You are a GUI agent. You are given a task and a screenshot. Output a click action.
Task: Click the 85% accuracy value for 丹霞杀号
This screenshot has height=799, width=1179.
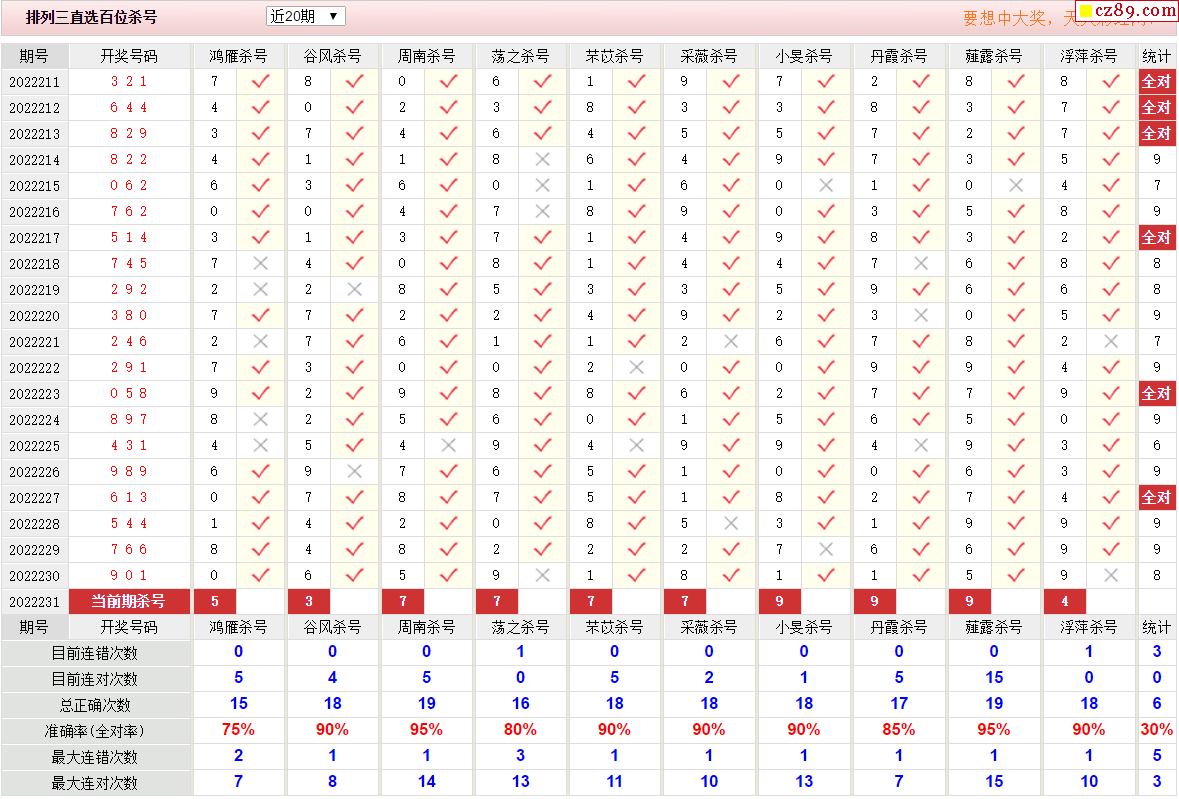(899, 730)
